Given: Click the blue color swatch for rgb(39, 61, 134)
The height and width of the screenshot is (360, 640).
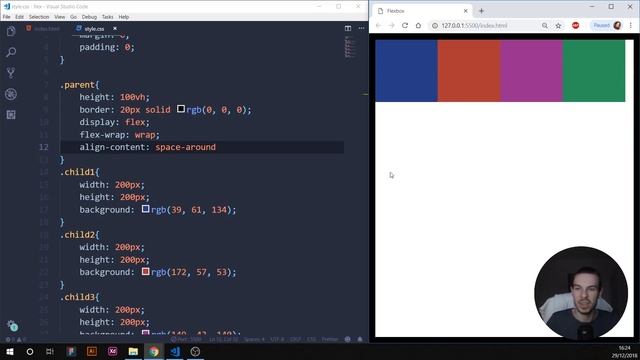Looking at the screenshot, I should pyautogui.click(x=145, y=209).
